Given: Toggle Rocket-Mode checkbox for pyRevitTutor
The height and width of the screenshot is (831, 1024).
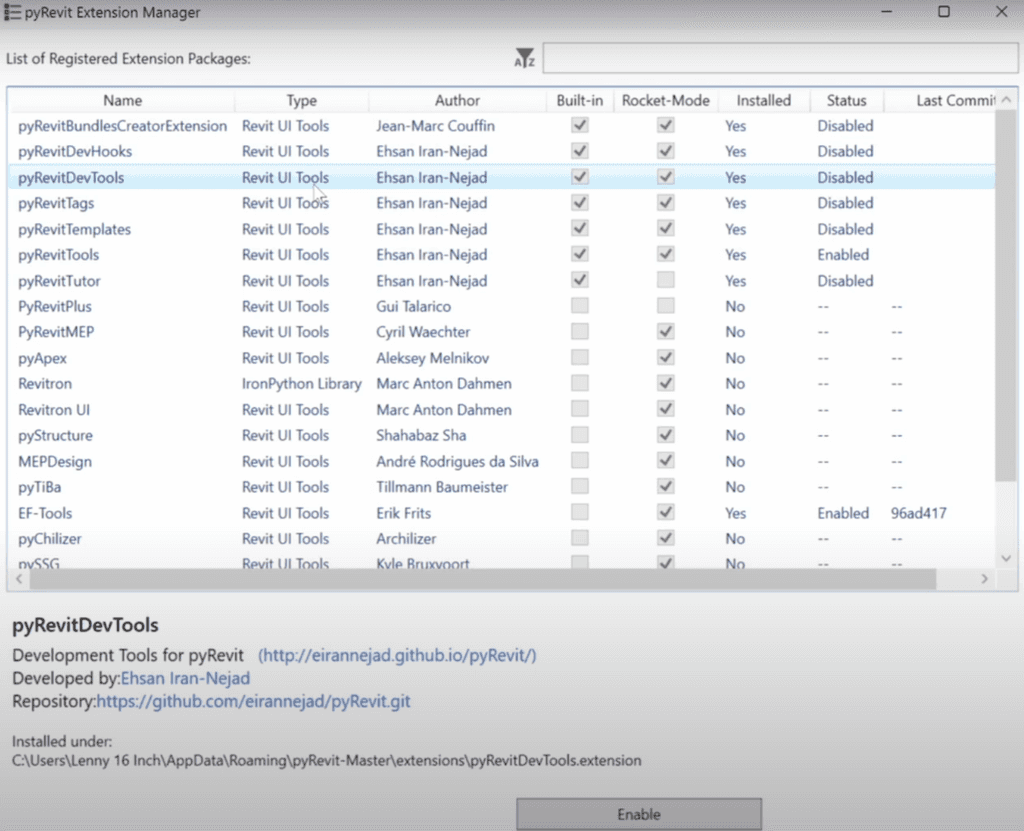Looking at the screenshot, I should click(665, 280).
